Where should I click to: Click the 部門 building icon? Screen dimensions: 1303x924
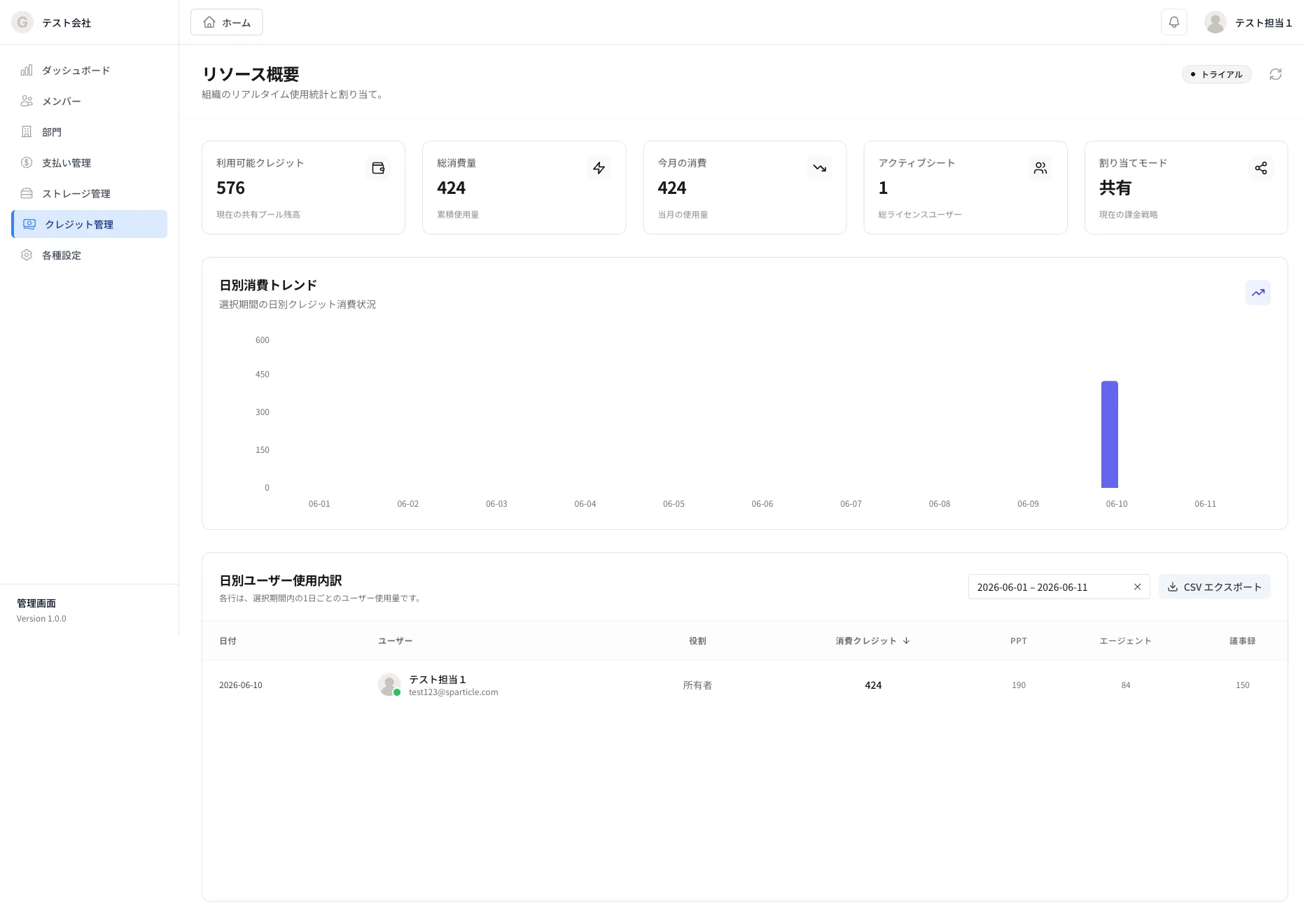tap(27, 132)
